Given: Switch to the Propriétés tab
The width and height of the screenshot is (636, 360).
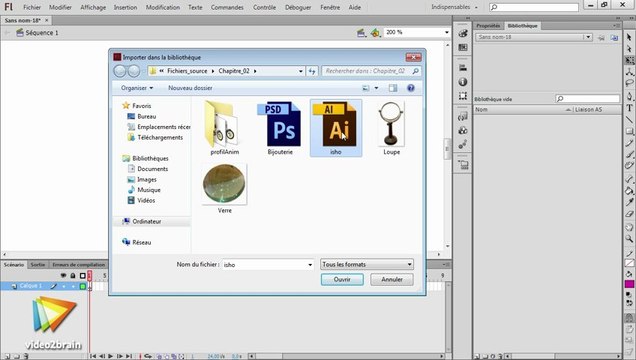Looking at the screenshot, I should tap(488, 26).
